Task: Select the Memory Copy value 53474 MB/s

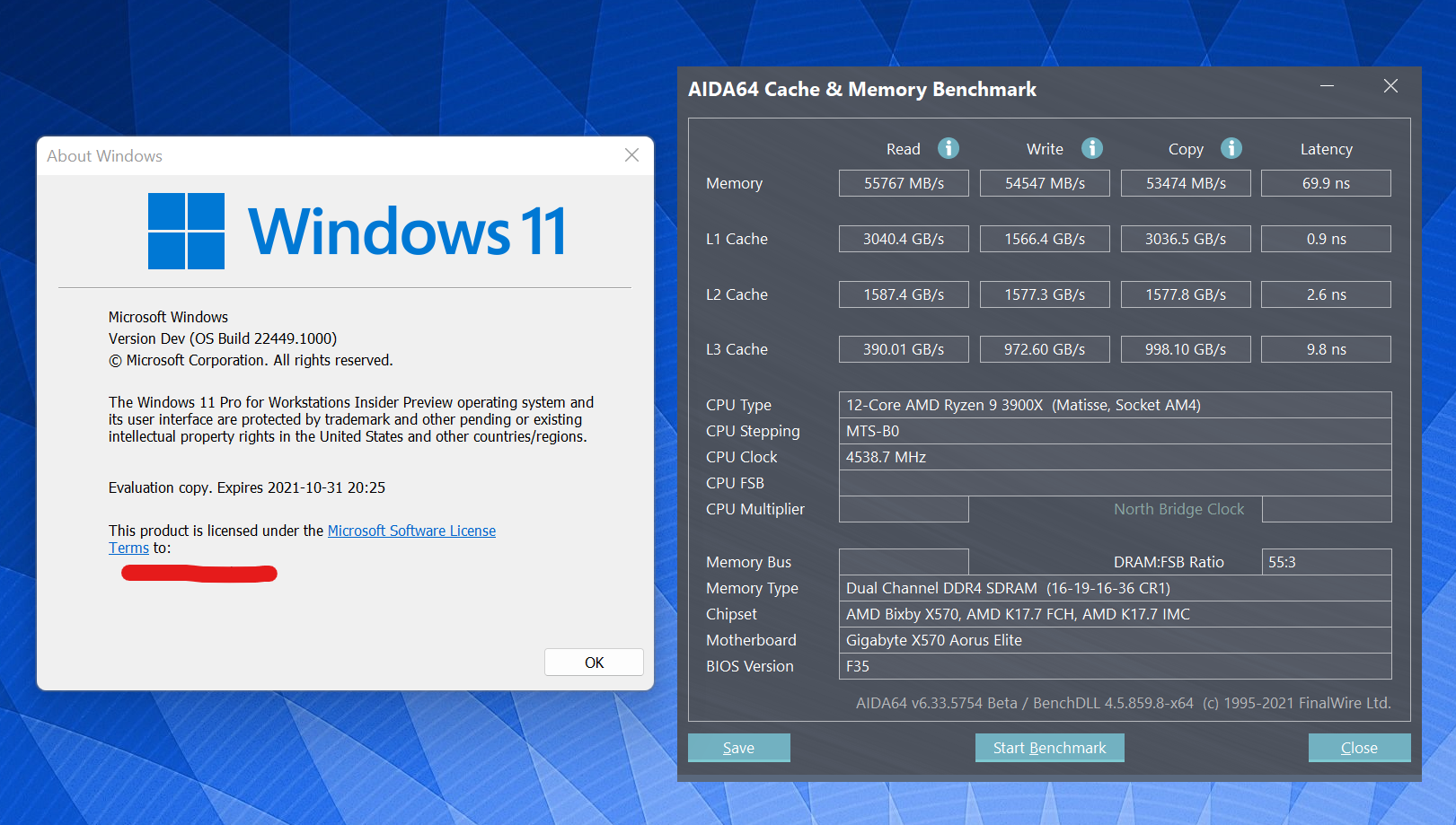Action: (1186, 183)
